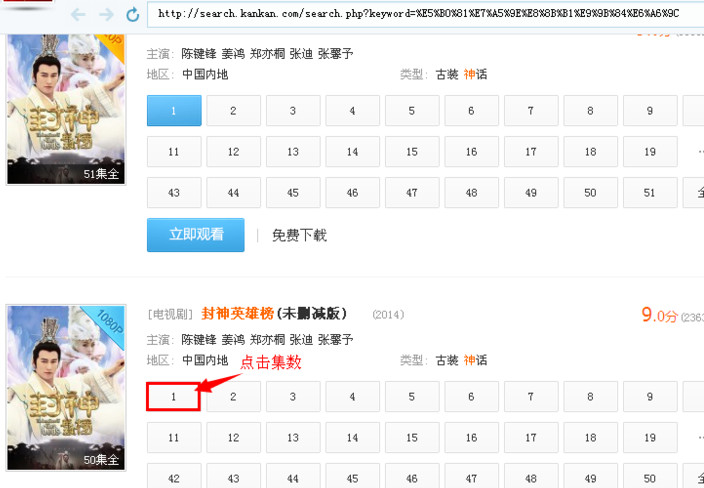Select episode 2 of the 51-episode series
Viewport: 704px width, 488px height.
pos(233,110)
